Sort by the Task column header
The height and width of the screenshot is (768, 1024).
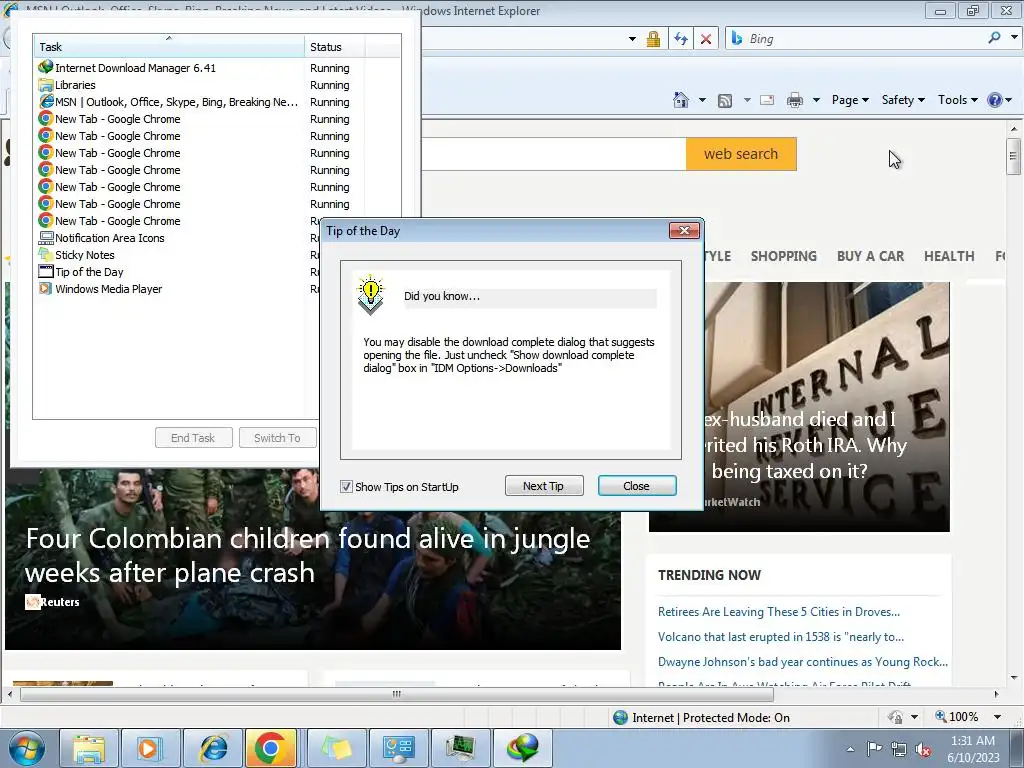168,46
